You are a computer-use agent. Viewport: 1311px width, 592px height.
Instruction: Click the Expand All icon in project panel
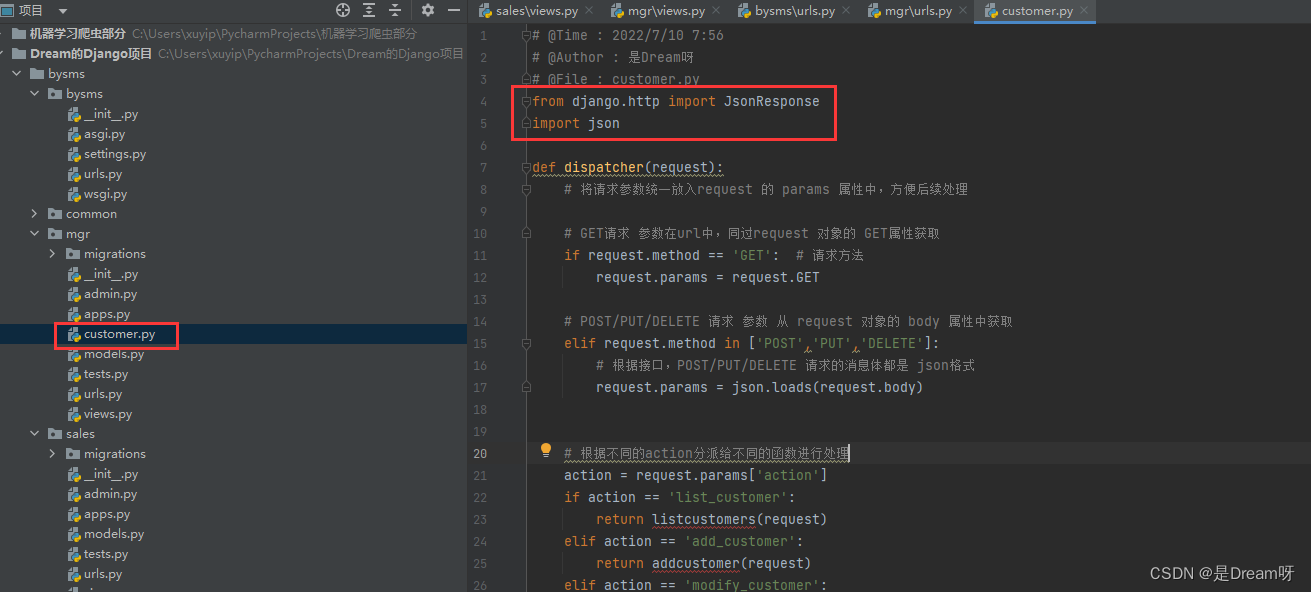[369, 10]
